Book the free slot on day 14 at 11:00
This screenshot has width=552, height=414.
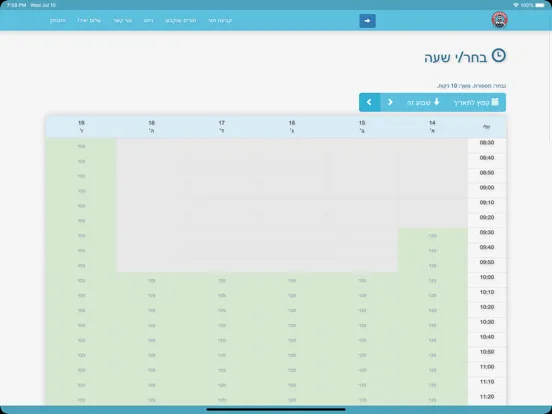coord(433,370)
